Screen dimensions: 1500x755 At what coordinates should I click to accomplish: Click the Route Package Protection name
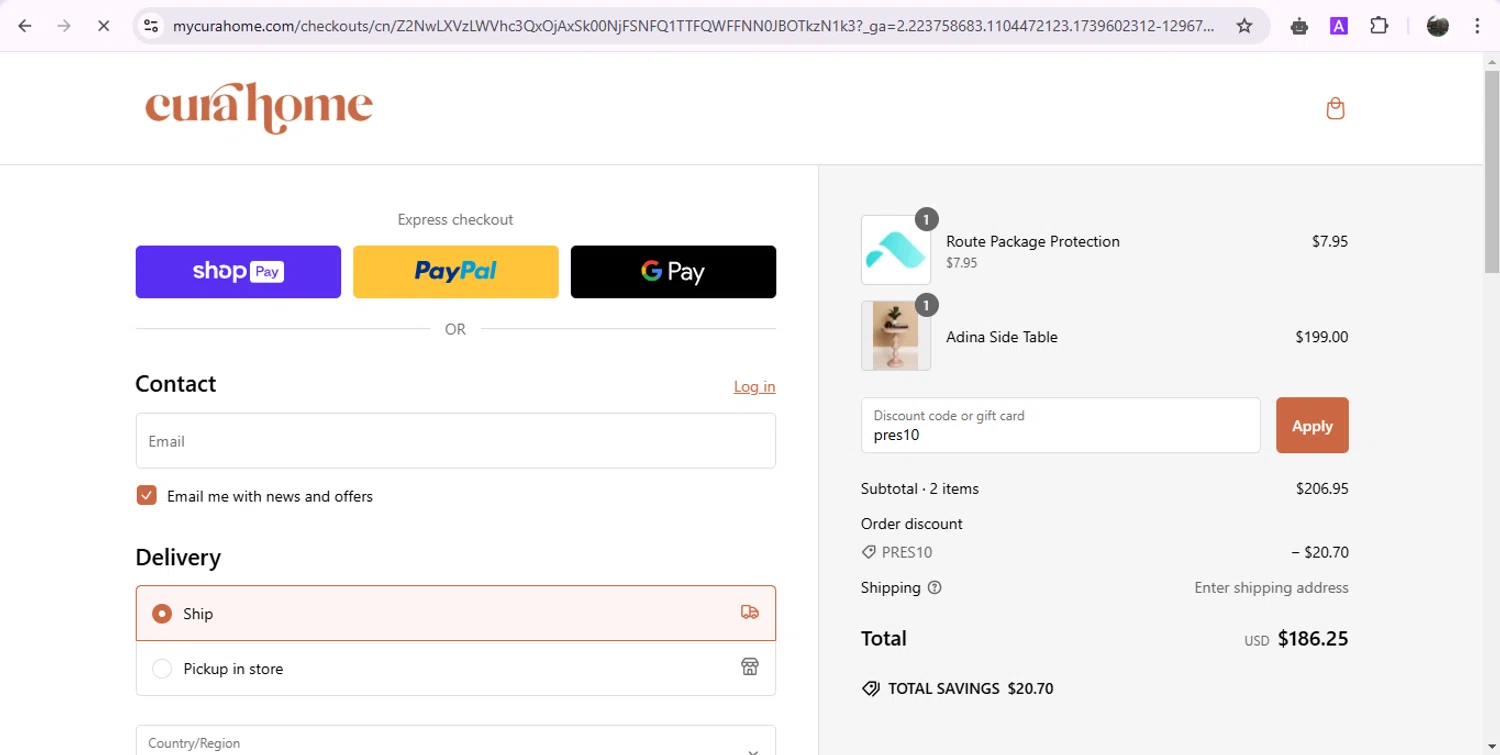coord(1032,241)
